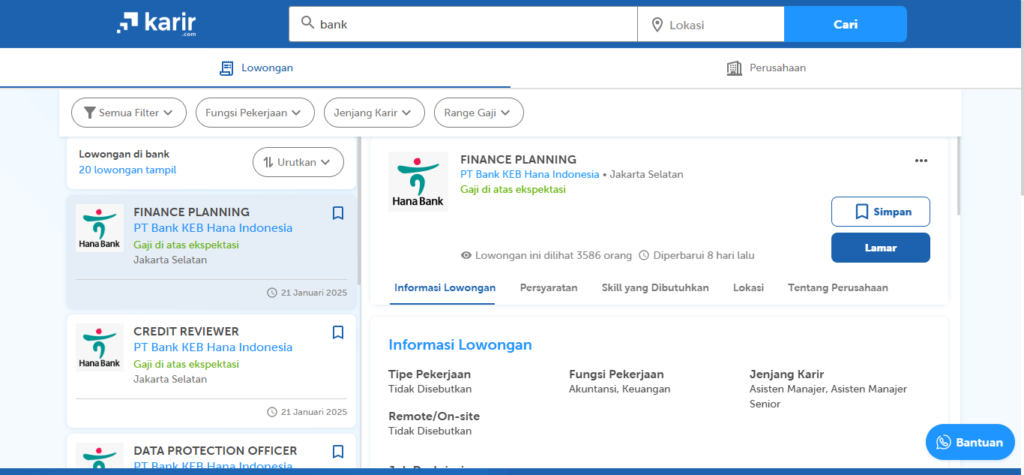The image size is (1024, 475).
Task: Click the sort arrows icon in Urutkan
Action: click(x=268, y=162)
